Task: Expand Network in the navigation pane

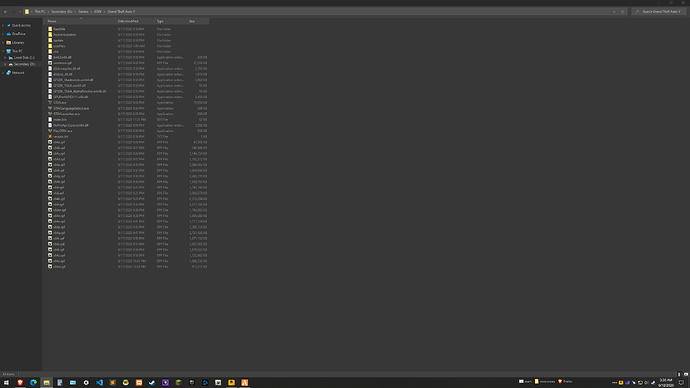Action: coord(3,73)
